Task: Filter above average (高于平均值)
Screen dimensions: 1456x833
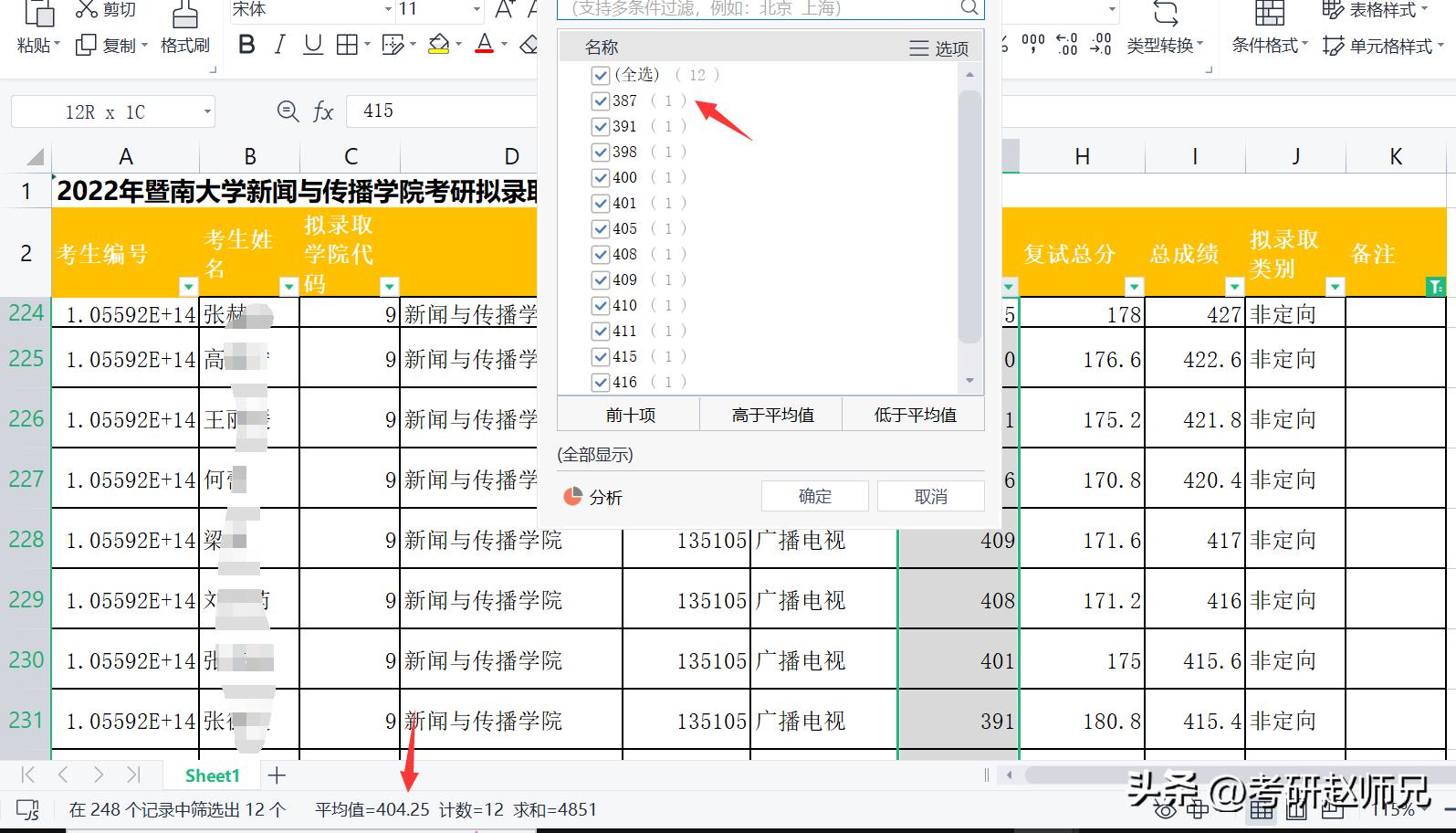Action: [x=772, y=415]
